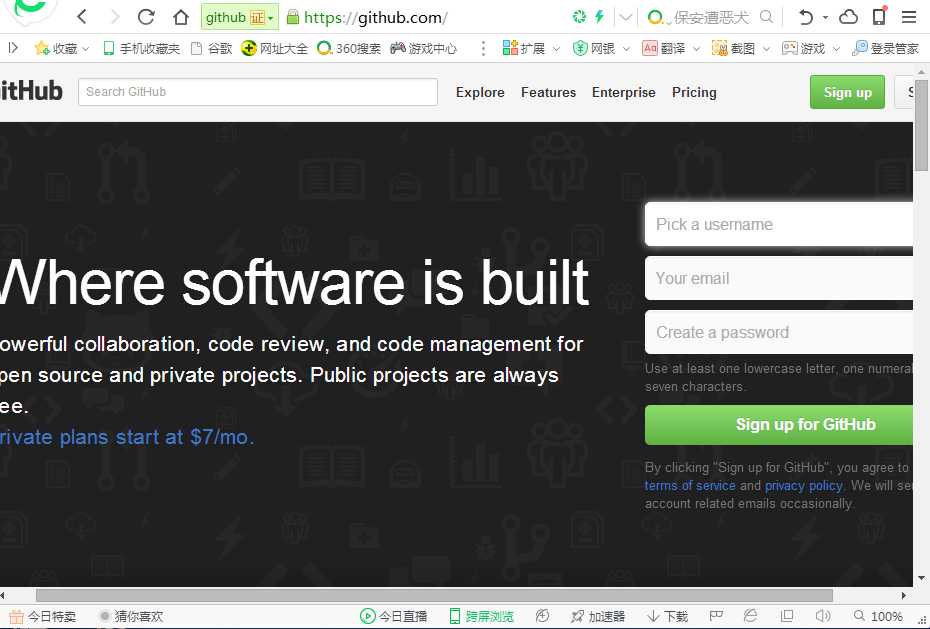Click the horizontal scrollbar right arrow
930x629 pixels.
pos(904,595)
